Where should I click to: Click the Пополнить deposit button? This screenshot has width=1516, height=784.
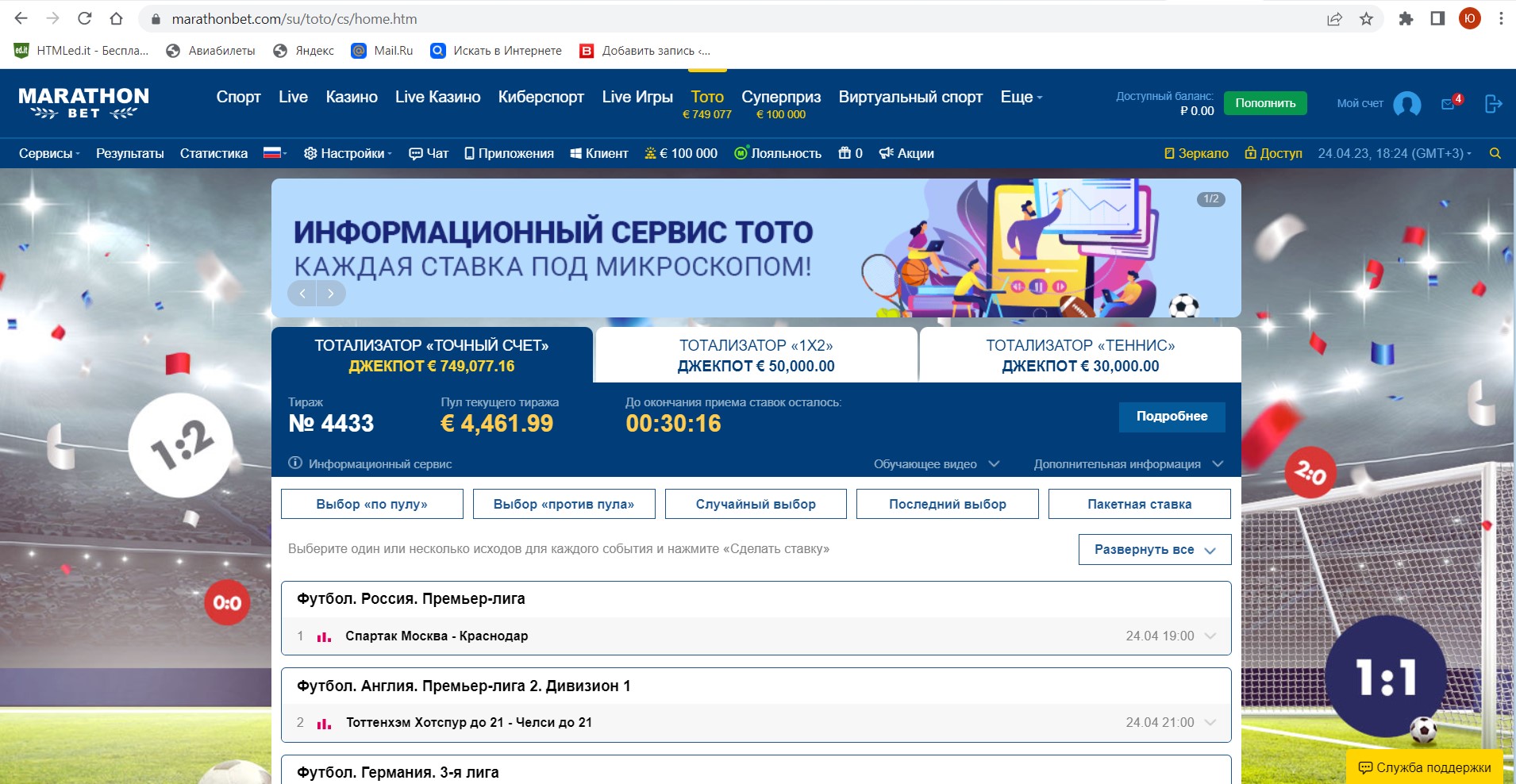tap(1264, 103)
